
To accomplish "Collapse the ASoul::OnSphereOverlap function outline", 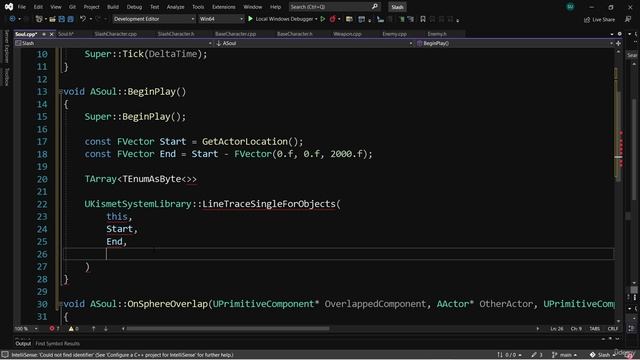I will click(x=60, y=304).
